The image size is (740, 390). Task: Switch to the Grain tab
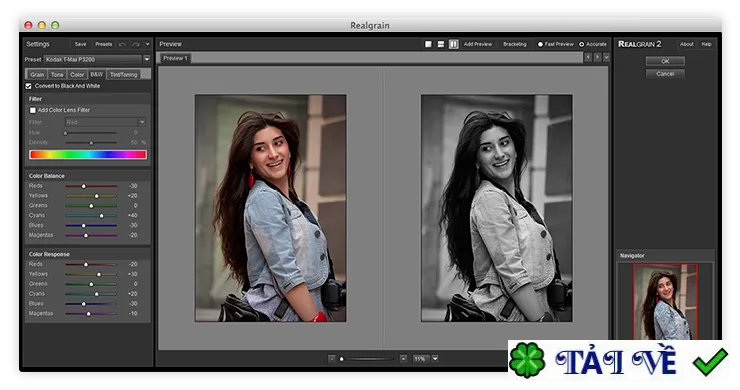[37, 75]
